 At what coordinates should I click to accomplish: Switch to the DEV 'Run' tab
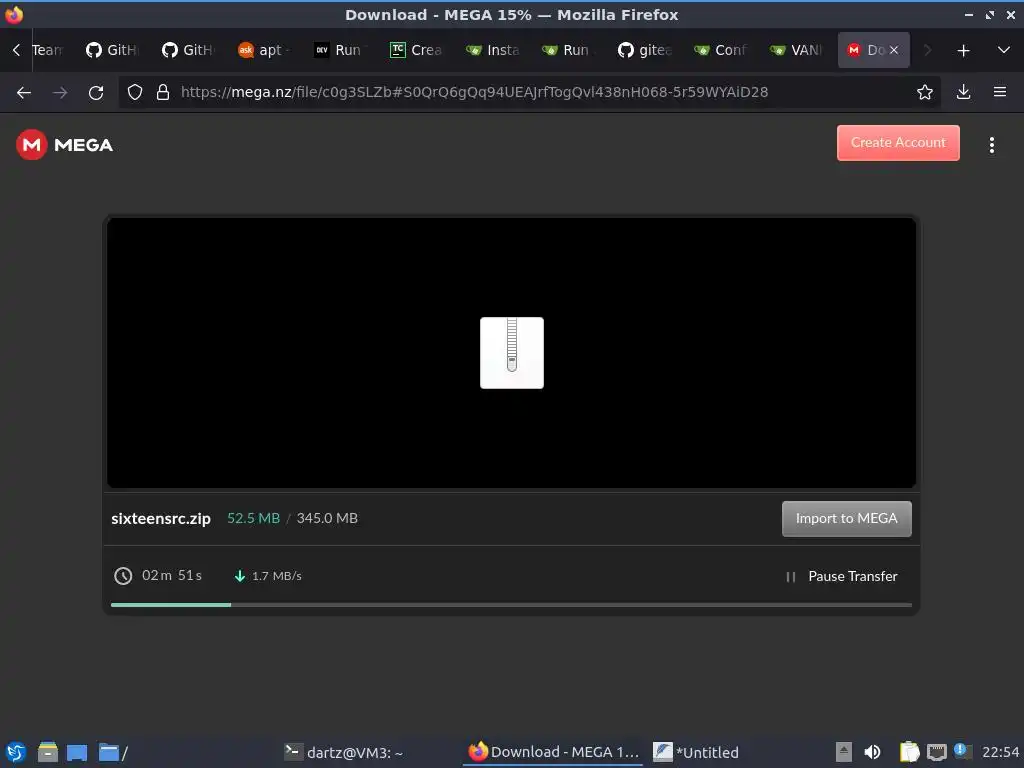click(340, 50)
